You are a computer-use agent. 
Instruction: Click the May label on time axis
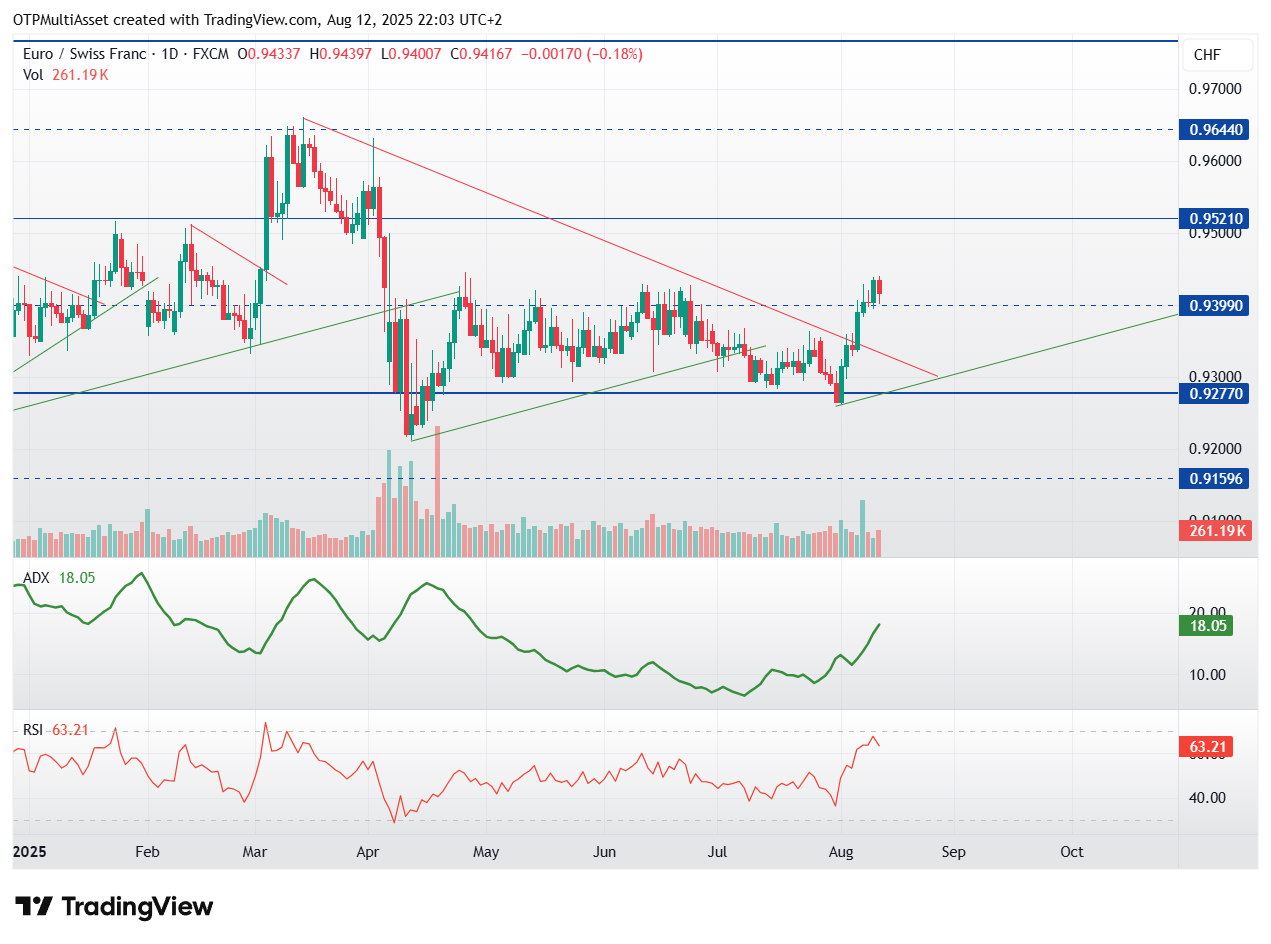[485, 853]
